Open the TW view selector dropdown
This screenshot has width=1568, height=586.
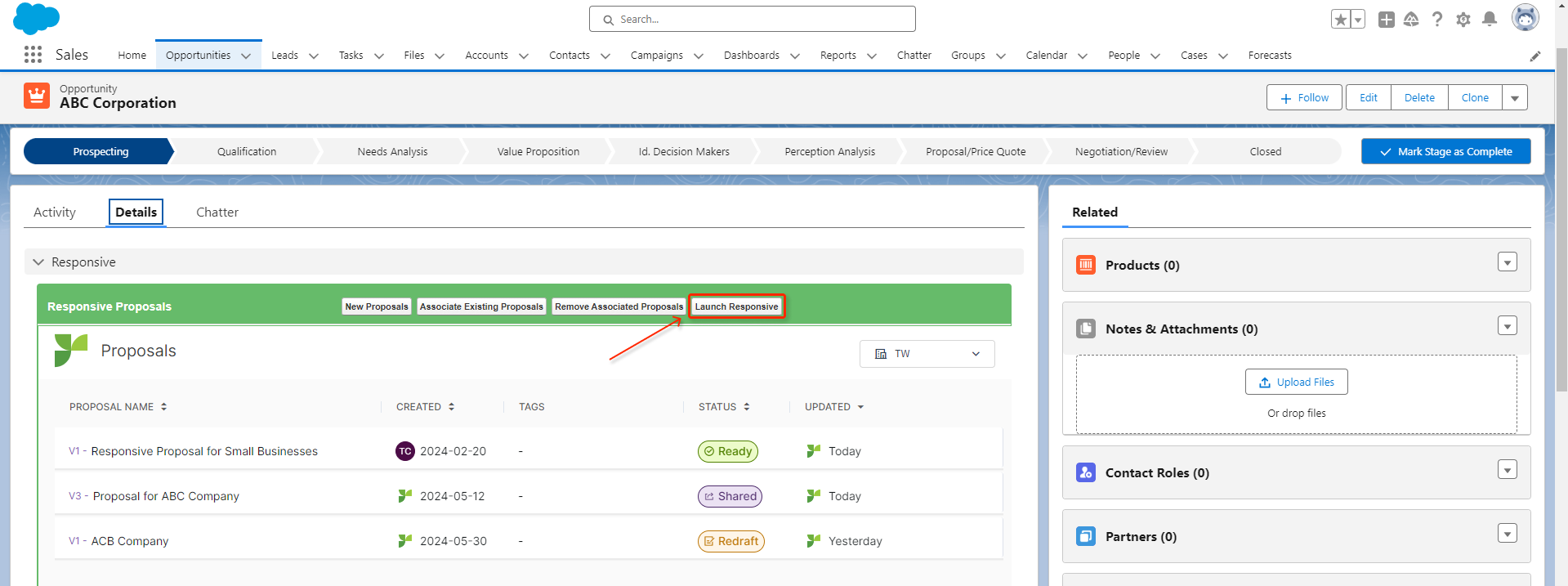[x=927, y=354]
